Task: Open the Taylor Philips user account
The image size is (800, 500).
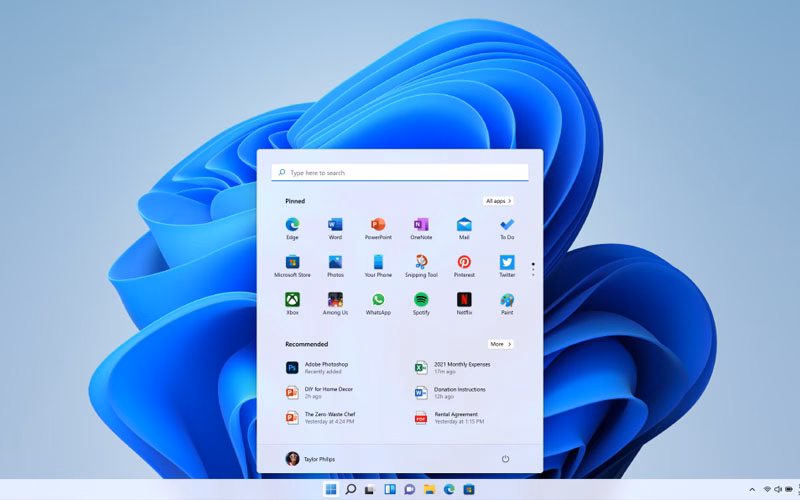Action: (310, 459)
